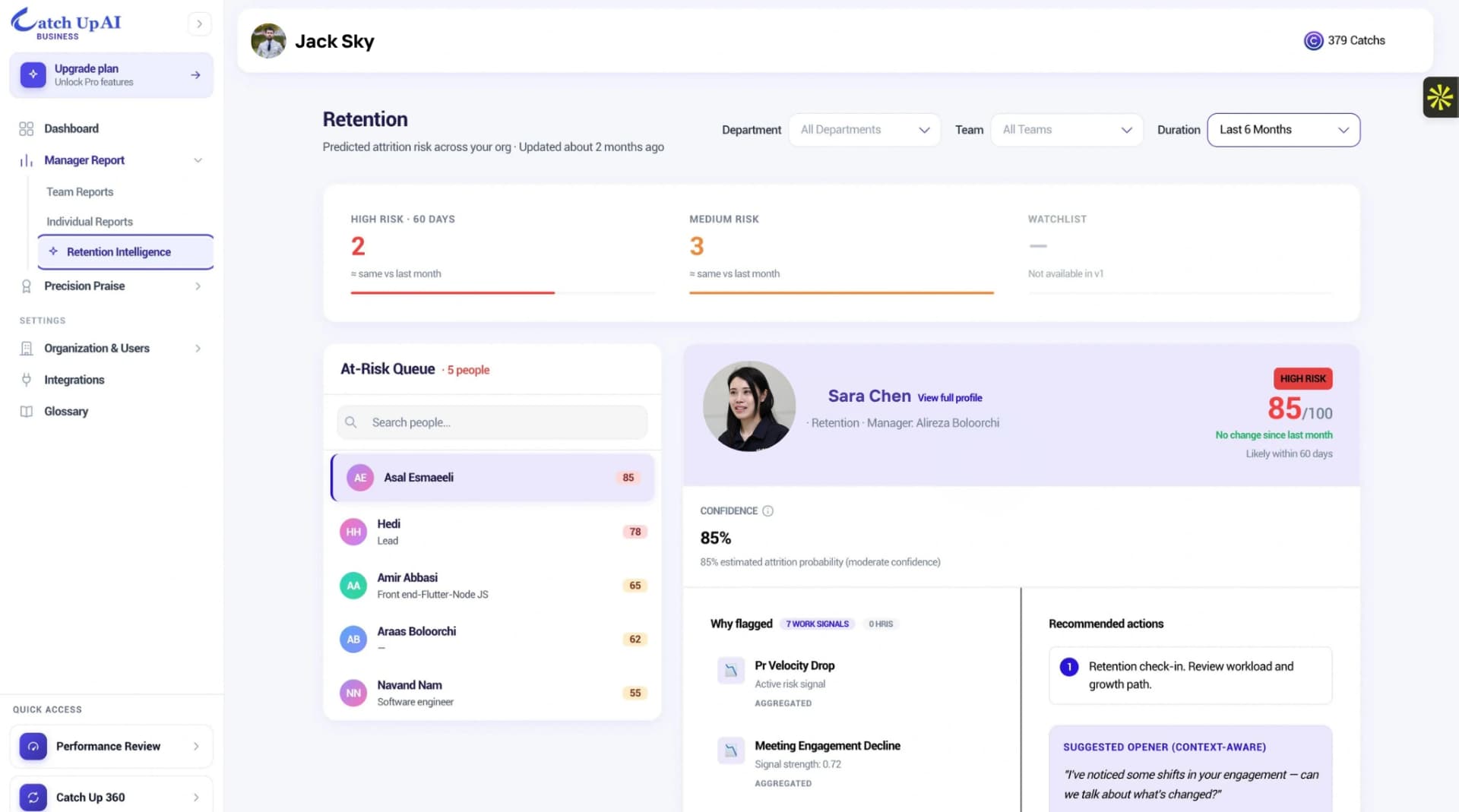Select Retention Intelligence in sidebar
1459x812 pixels.
(125, 252)
